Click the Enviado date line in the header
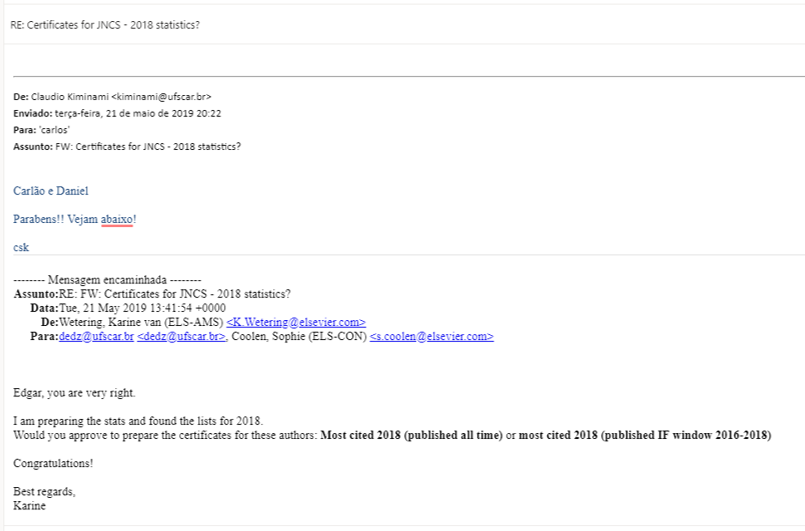The image size is (805, 531). tap(117, 113)
